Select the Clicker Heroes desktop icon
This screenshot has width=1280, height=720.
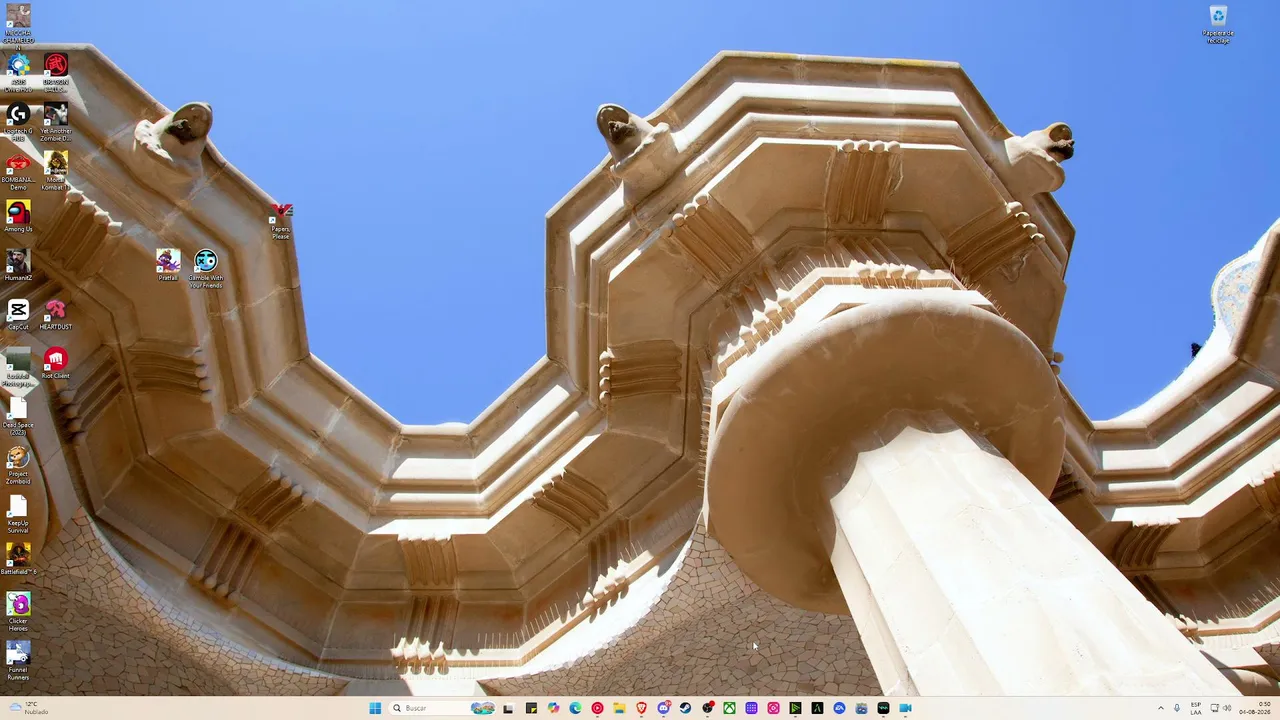point(18,612)
